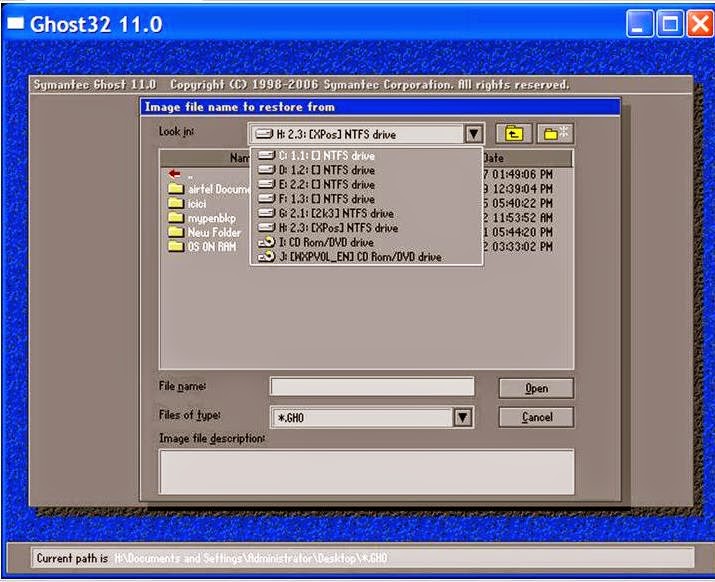Click inside the File name input field

[x=372, y=387]
